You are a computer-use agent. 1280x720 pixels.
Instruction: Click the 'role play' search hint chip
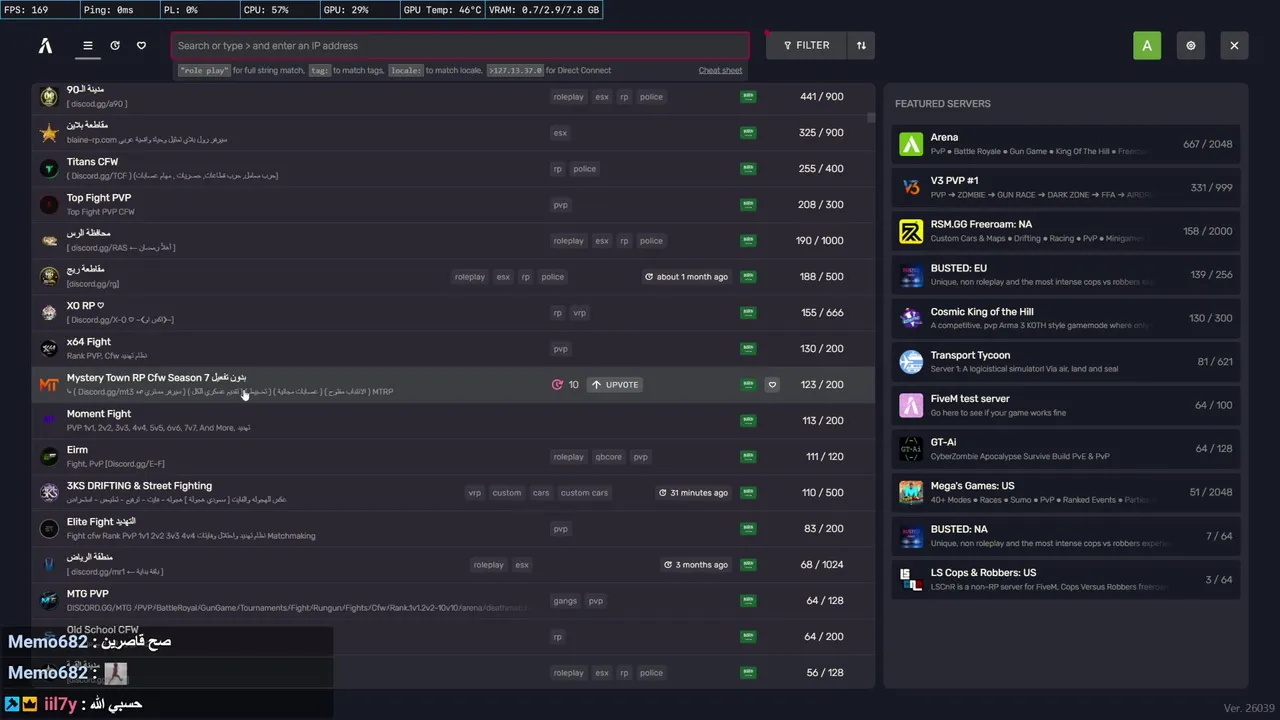(x=204, y=71)
